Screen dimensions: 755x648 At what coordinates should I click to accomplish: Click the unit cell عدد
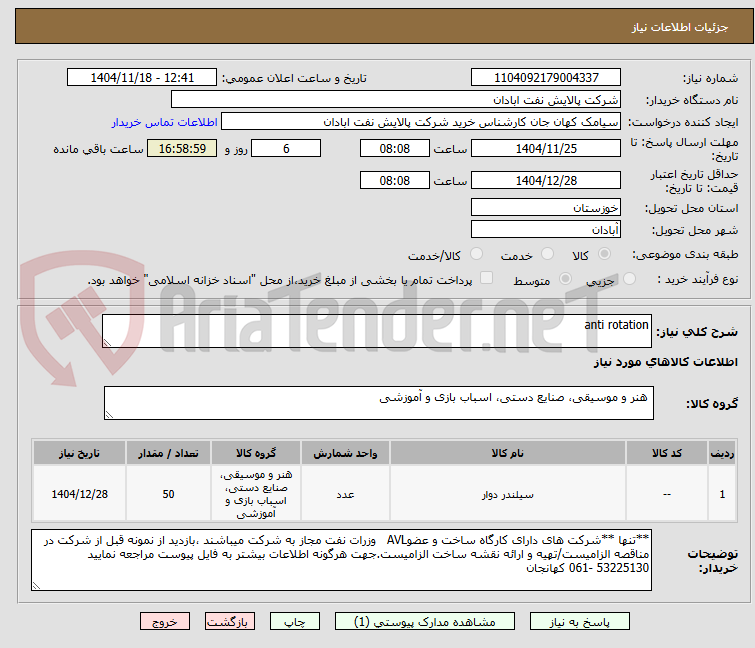pos(345,494)
